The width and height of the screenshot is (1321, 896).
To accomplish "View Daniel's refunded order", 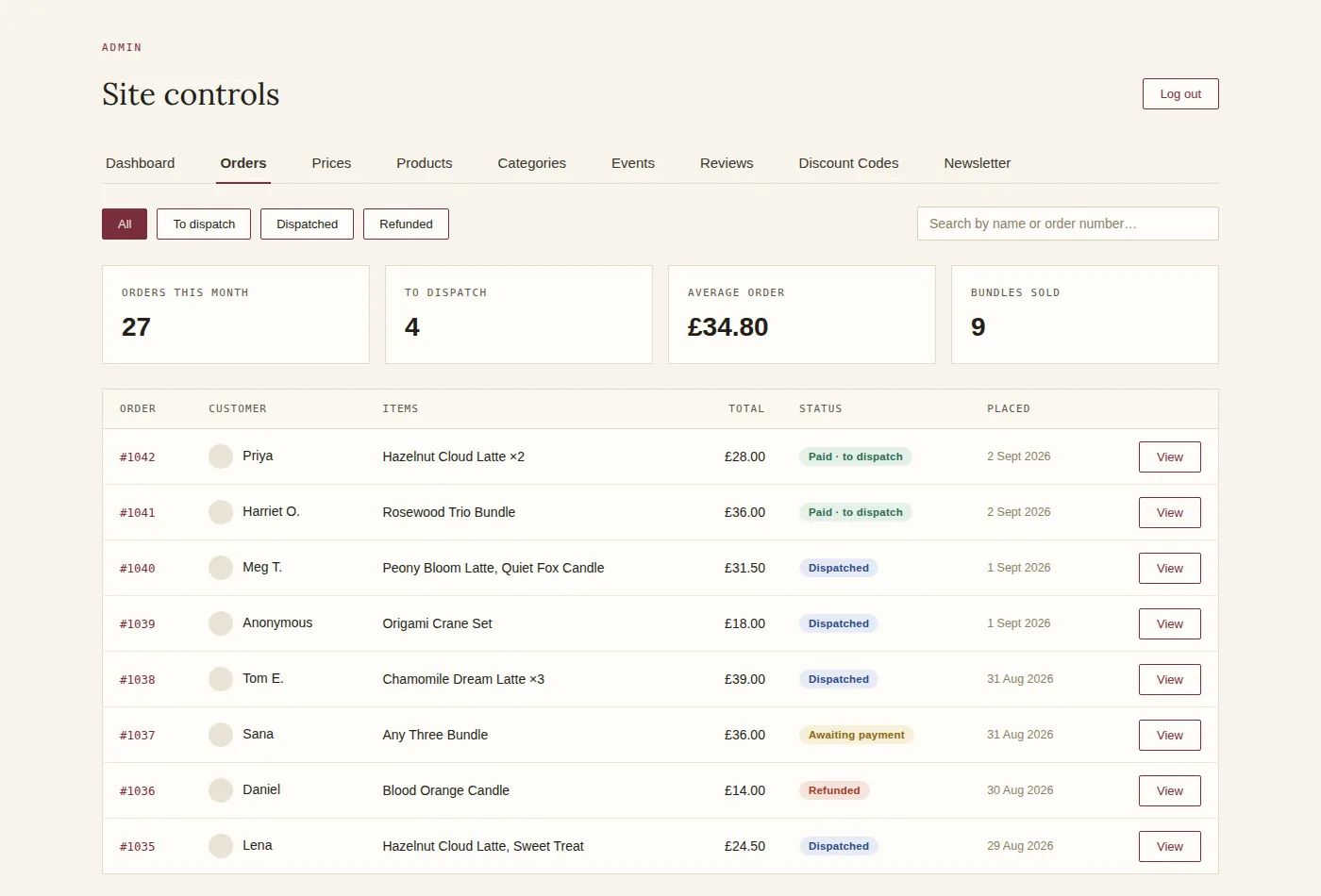I will point(1170,791).
